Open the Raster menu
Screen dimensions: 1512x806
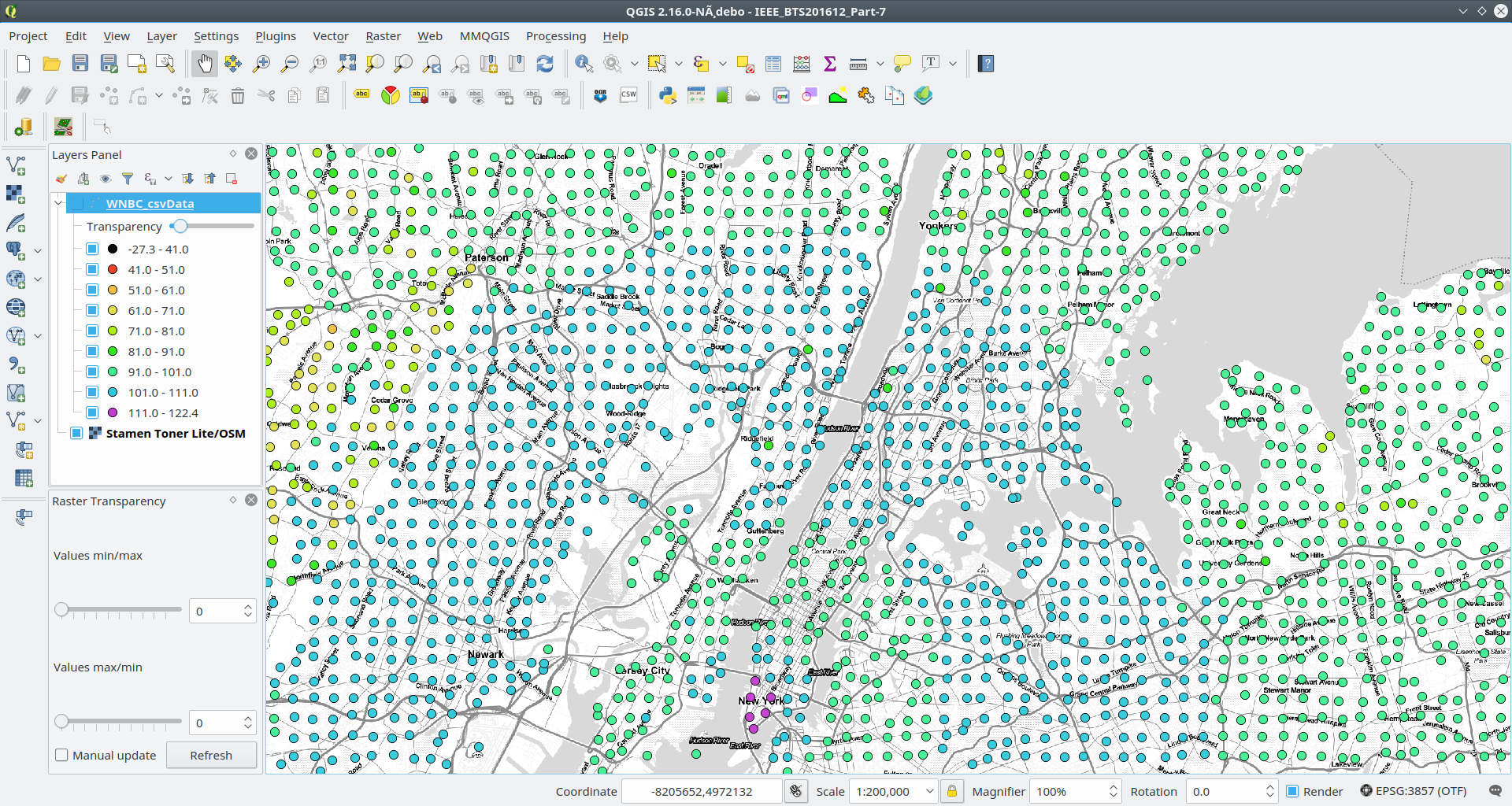pos(384,36)
